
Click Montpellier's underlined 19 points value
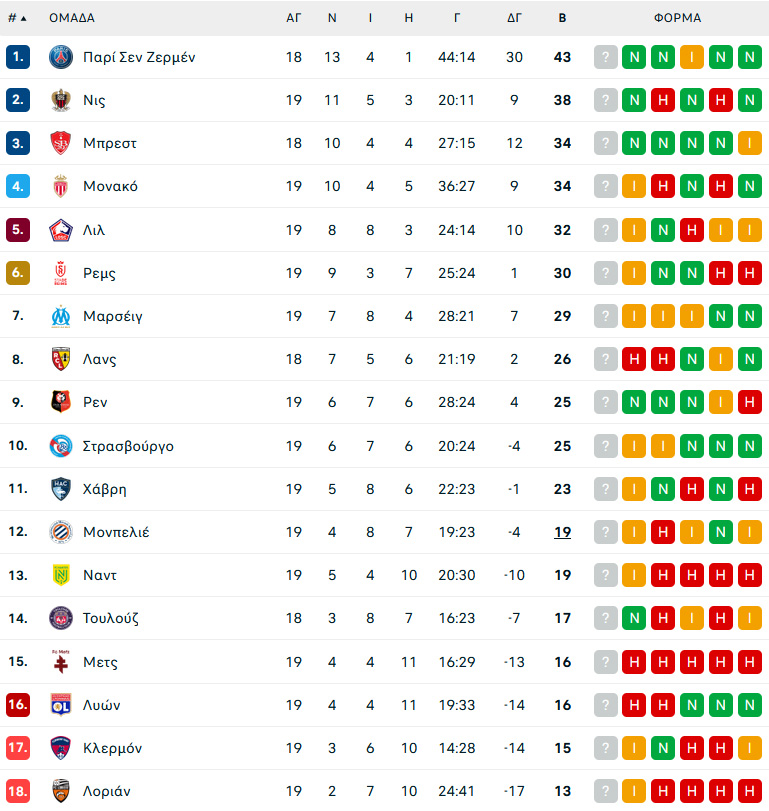click(x=562, y=532)
